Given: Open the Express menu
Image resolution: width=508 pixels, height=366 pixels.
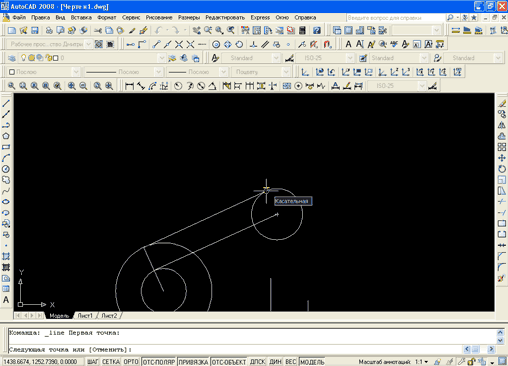Looking at the screenshot, I should pyautogui.click(x=260, y=17).
